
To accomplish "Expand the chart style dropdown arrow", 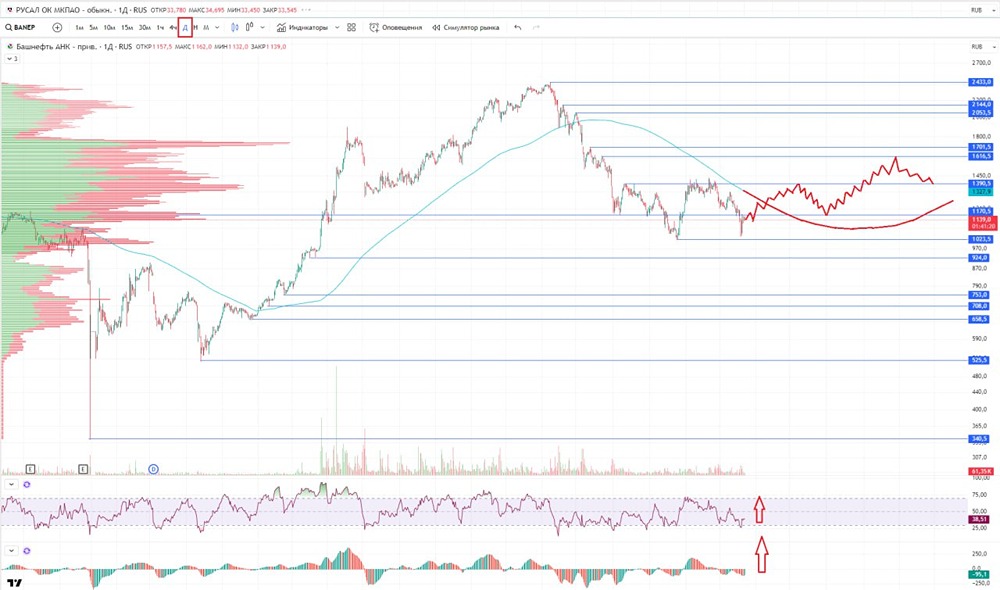I will [262, 27].
